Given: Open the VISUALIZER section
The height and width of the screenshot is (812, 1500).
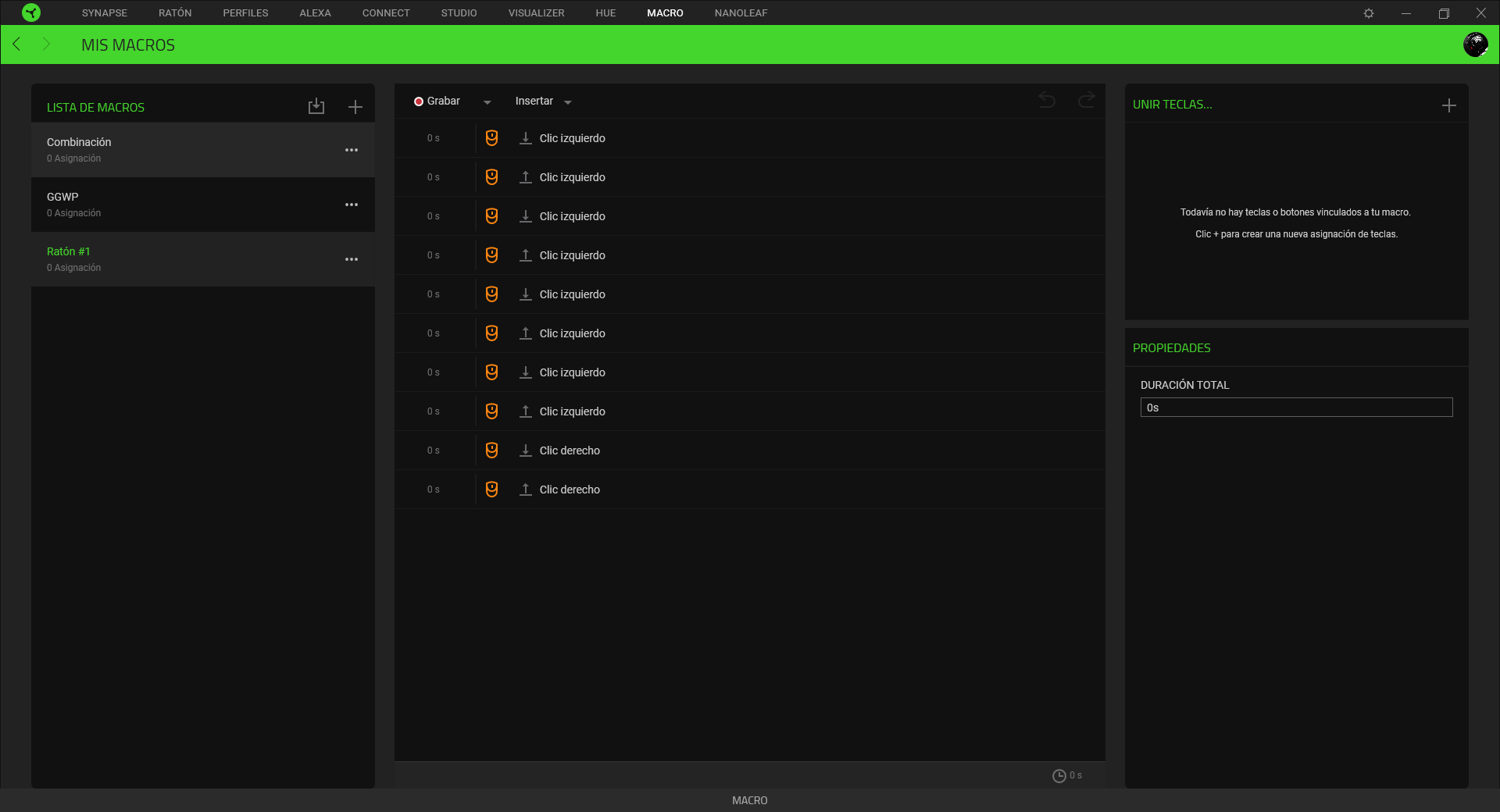Looking at the screenshot, I should tap(536, 12).
